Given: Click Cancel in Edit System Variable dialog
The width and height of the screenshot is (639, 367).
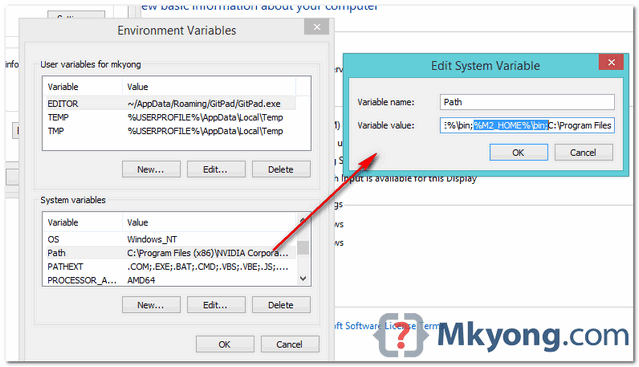Looking at the screenshot, I should 583,152.
